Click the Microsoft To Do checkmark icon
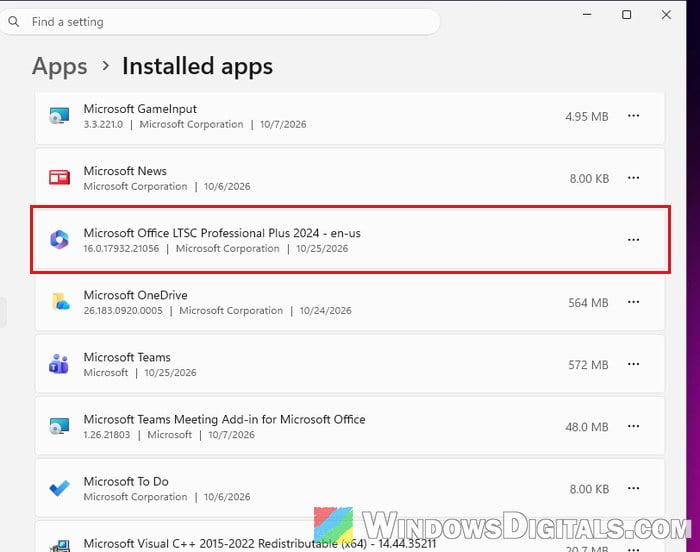This screenshot has height=552, width=700. (59, 488)
